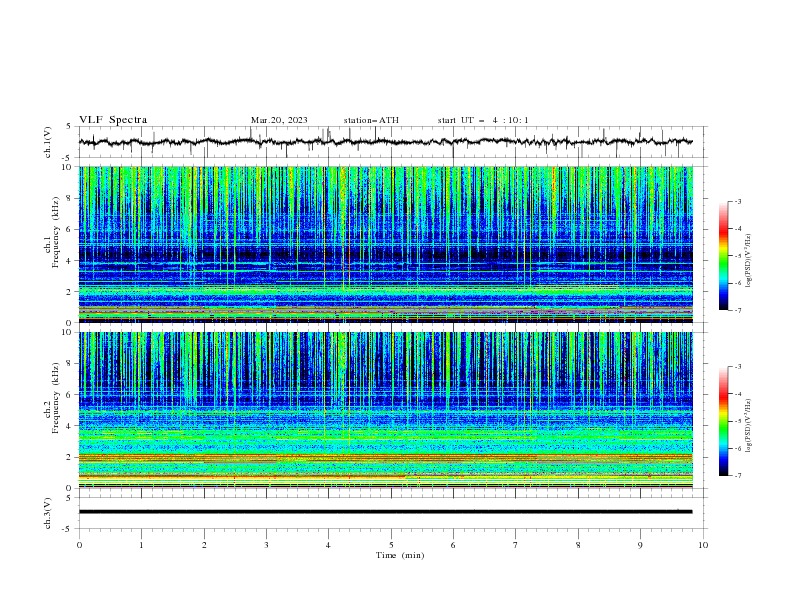Click time axis tick label "5"
792x612 pixels.
pyautogui.click(x=391, y=545)
